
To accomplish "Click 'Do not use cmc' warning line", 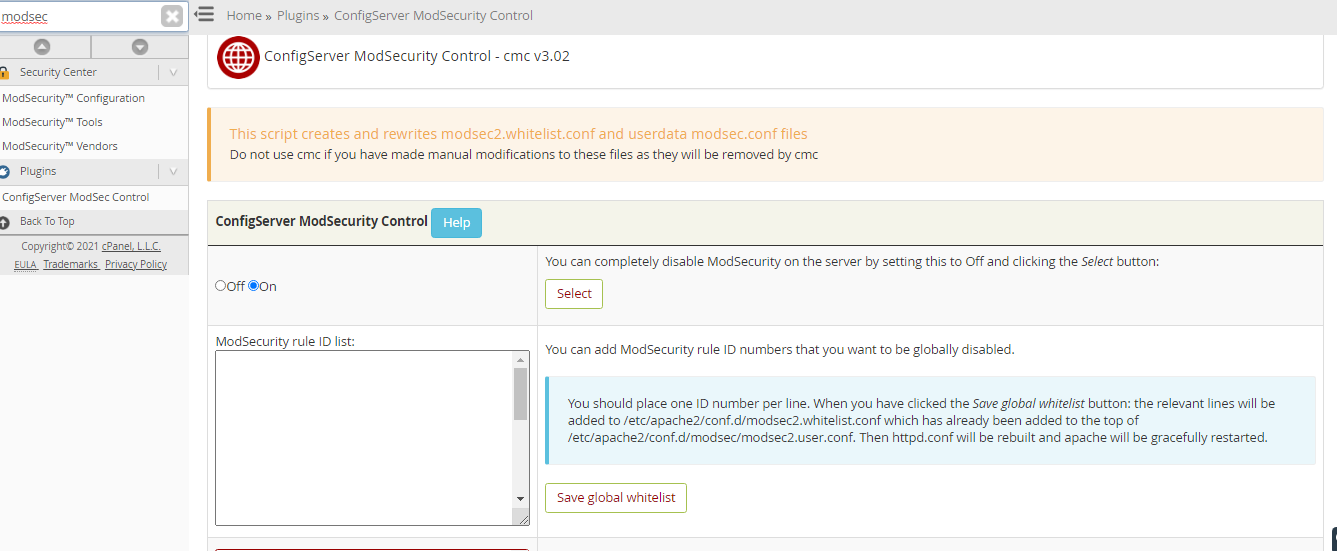I will pyautogui.click(x=524, y=155).
